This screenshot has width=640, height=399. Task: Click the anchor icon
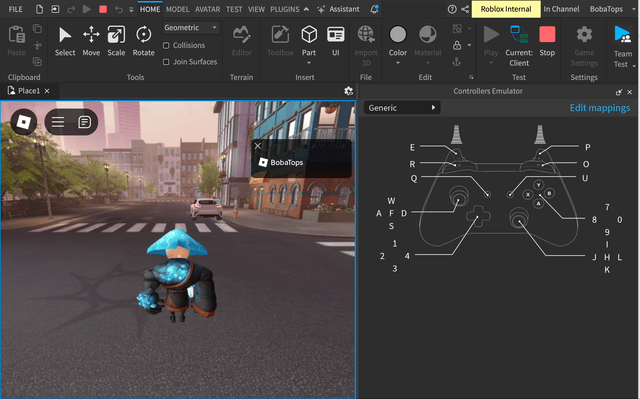(x=457, y=62)
